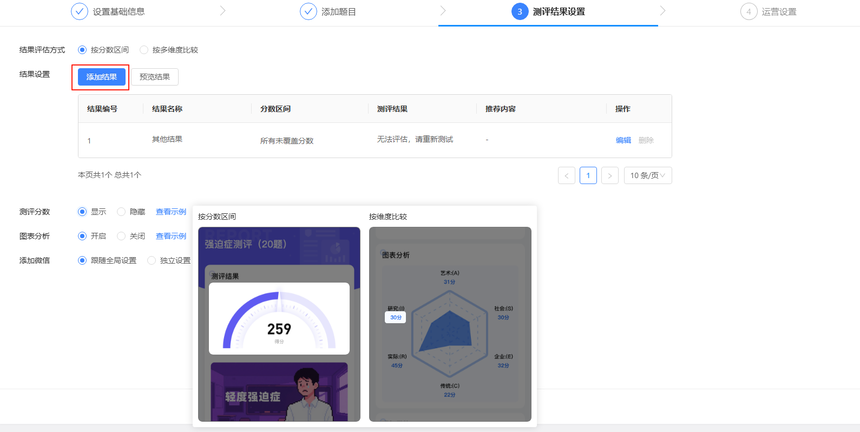Select page 1 in pagination
This screenshot has width=860, height=432.
pyautogui.click(x=588, y=175)
